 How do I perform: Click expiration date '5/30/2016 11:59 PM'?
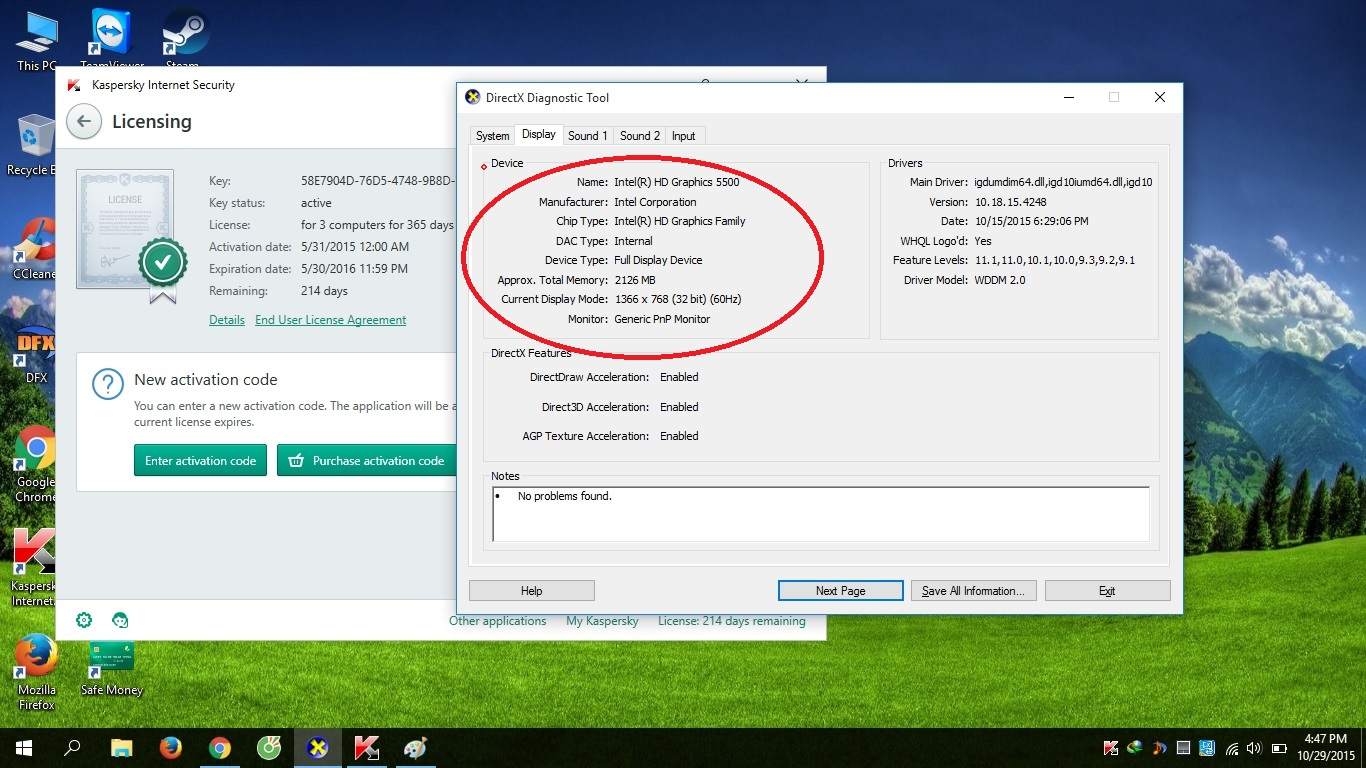tap(354, 269)
